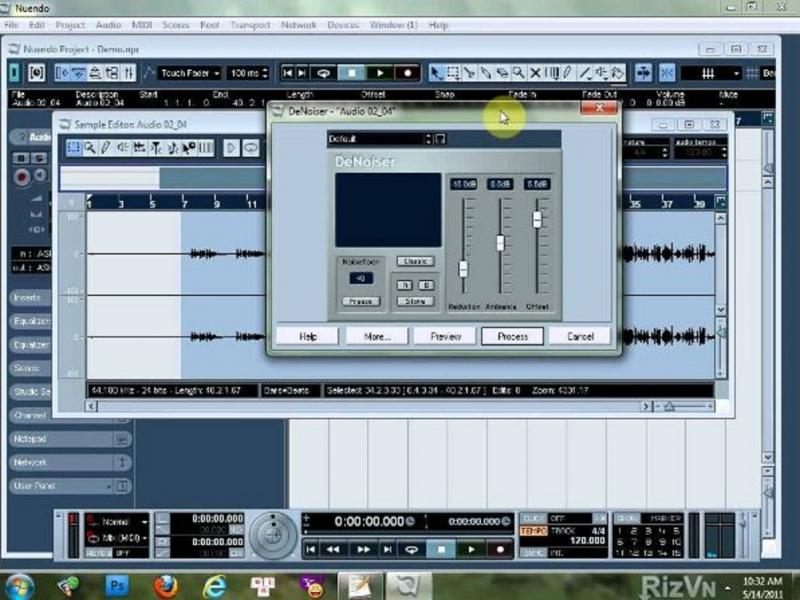Launch Firefox from the taskbar
Viewport: 800px width, 600px height.
[166, 585]
